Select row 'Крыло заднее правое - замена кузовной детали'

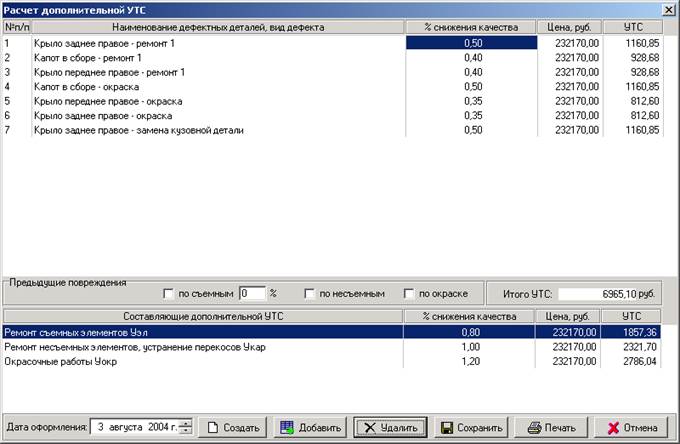click(202, 131)
